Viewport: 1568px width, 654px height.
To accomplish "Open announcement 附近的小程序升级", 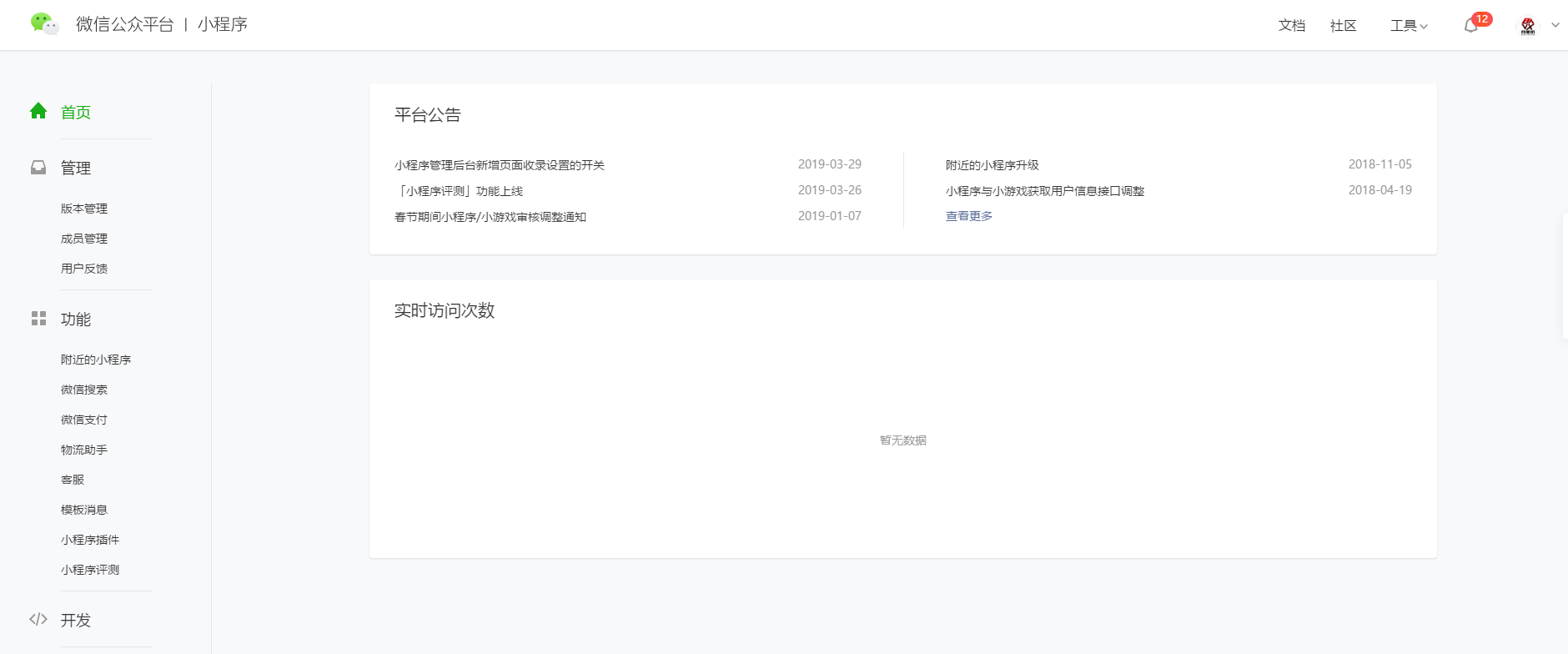I will [993, 165].
